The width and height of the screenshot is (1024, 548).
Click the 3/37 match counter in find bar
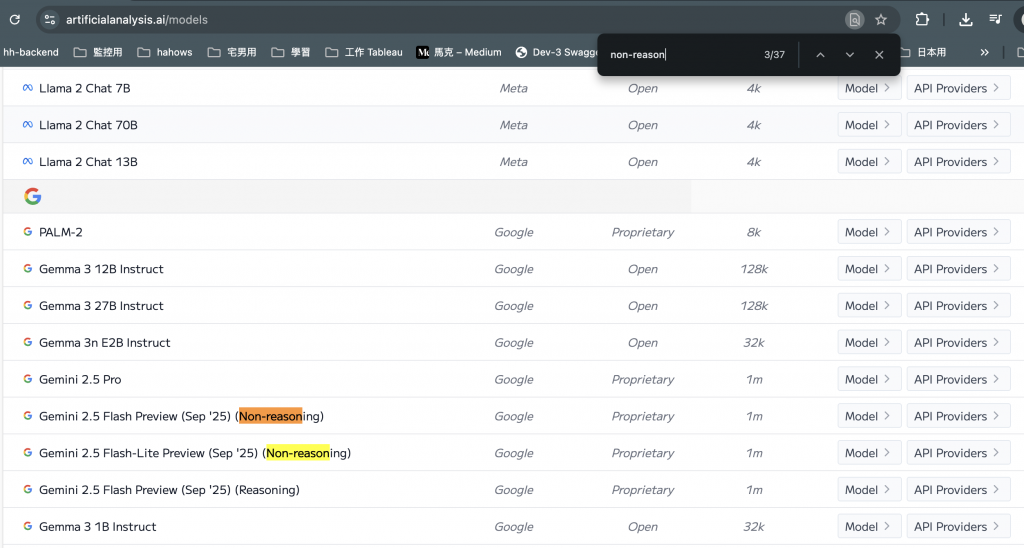coord(775,55)
